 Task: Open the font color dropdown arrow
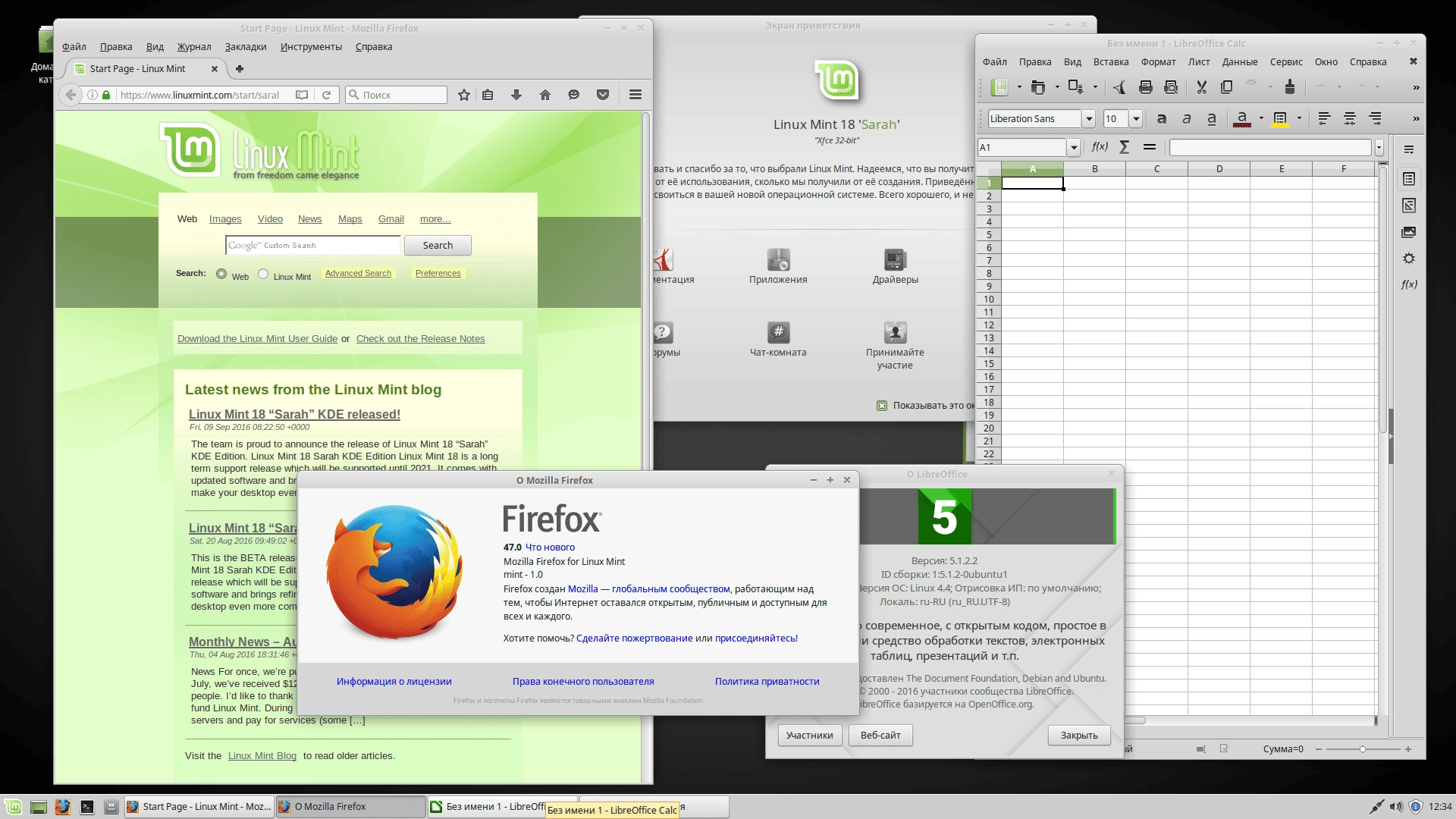pyautogui.click(x=1261, y=119)
